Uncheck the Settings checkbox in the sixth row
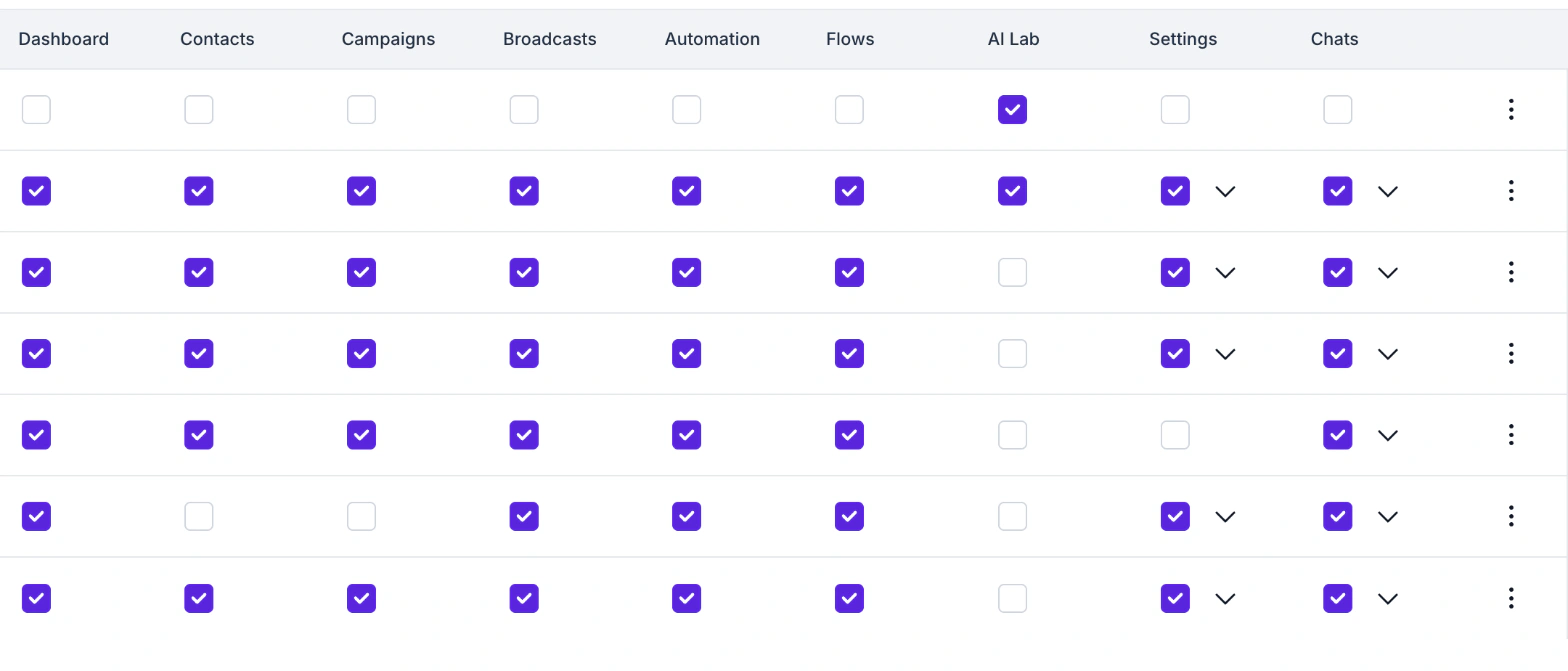 pyautogui.click(x=1175, y=517)
